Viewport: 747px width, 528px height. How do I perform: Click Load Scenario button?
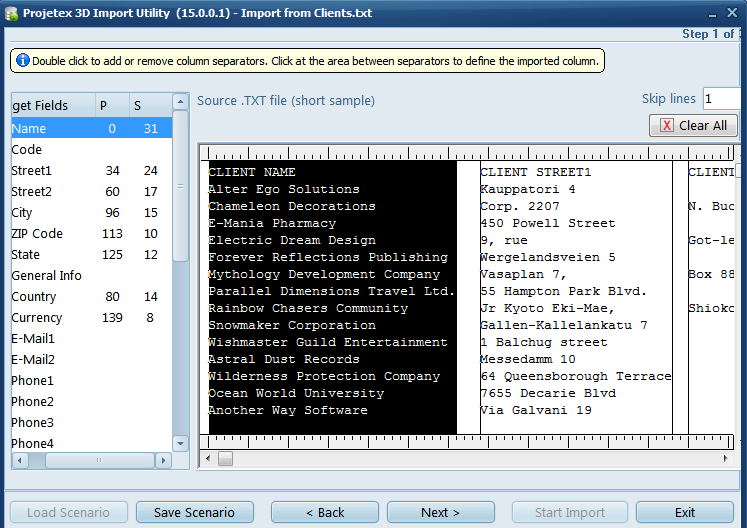click(69, 512)
